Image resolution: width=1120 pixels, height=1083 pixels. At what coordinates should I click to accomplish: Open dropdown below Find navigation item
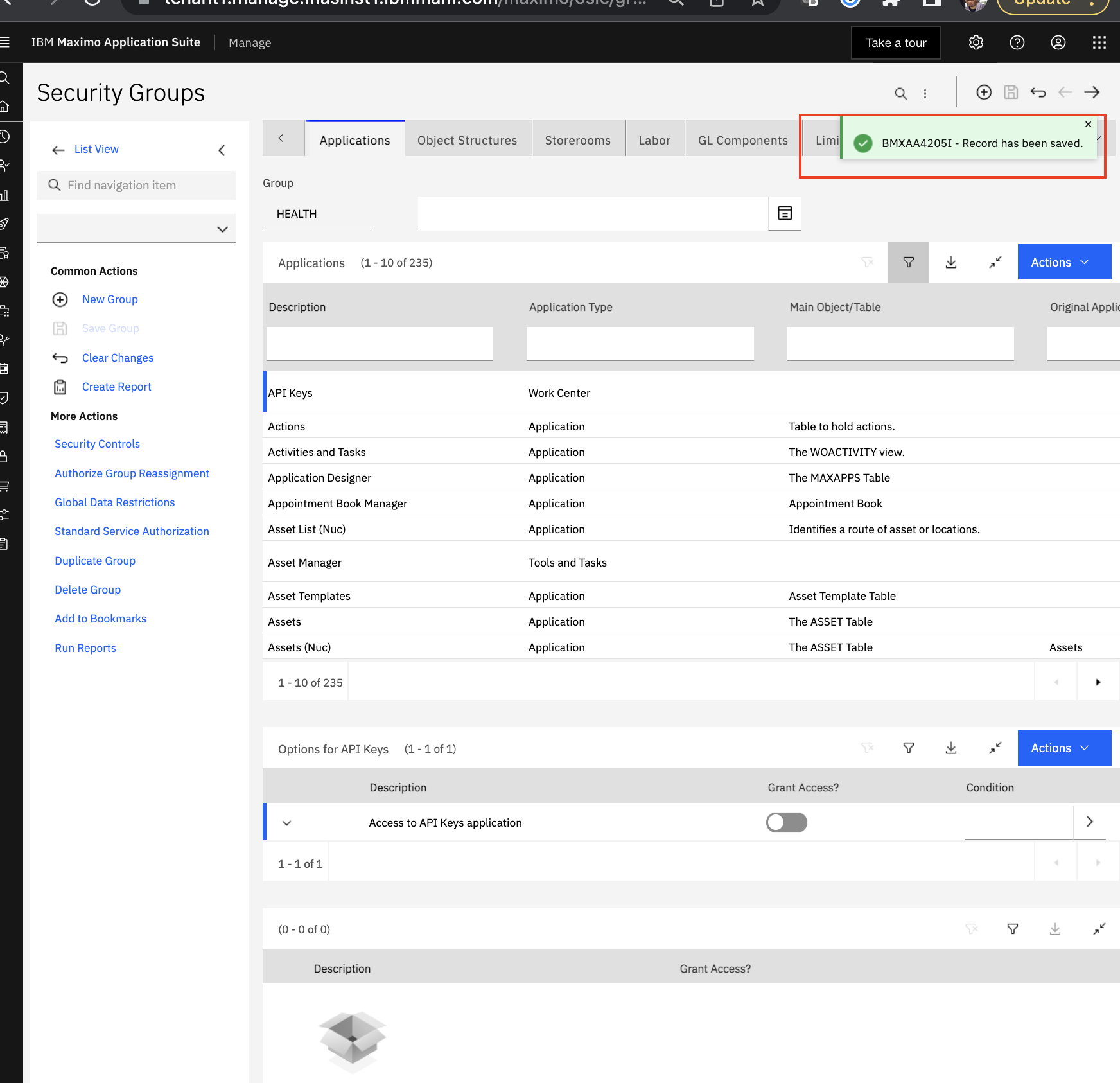click(136, 229)
